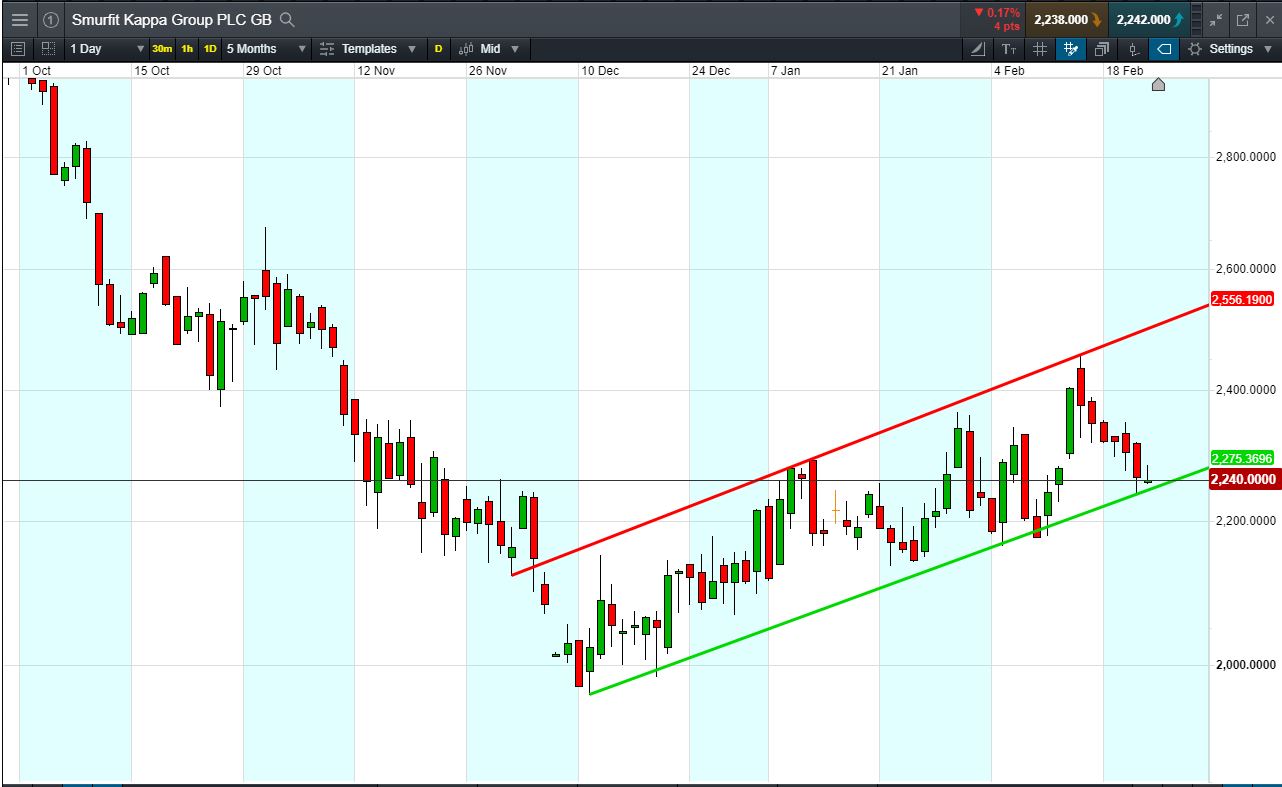Click the circled number one icon
Image resolution: width=1282 pixels, height=787 pixels.
point(50,19)
